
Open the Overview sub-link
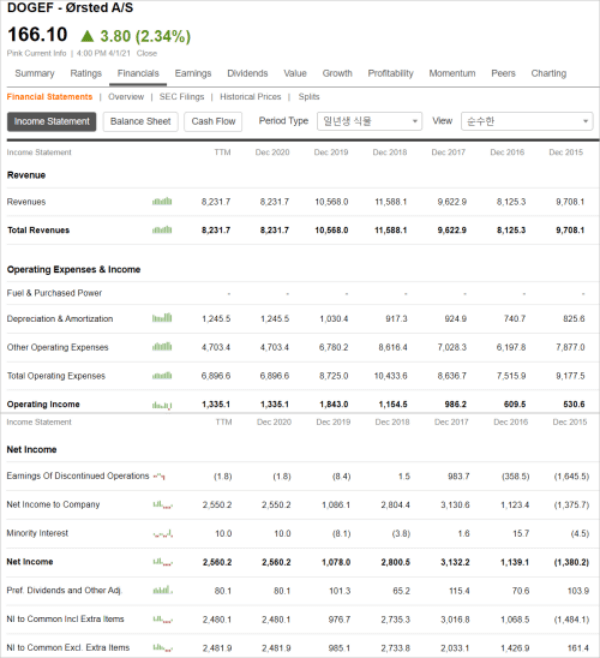tap(126, 97)
